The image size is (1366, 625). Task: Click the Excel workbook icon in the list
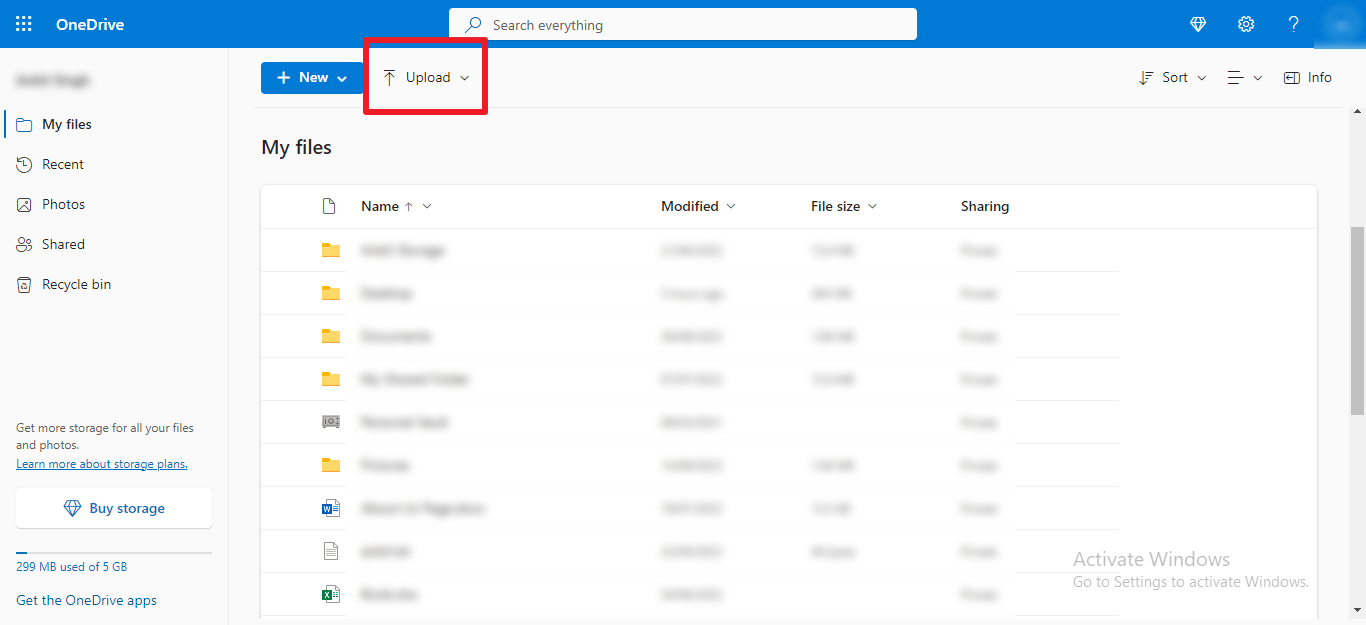(331, 593)
